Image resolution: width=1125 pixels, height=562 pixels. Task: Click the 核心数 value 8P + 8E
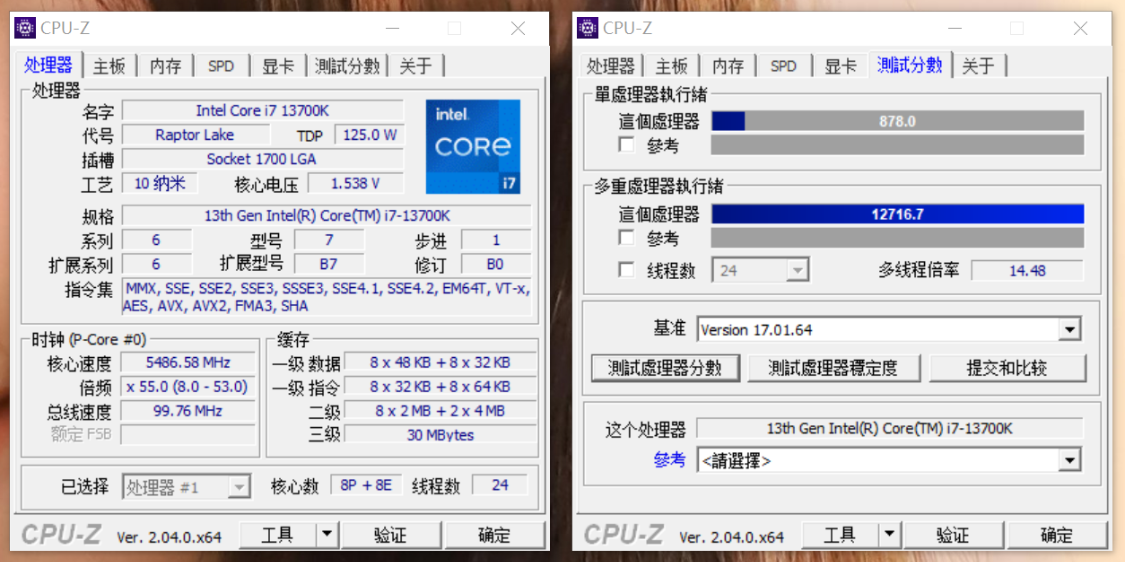pos(366,485)
